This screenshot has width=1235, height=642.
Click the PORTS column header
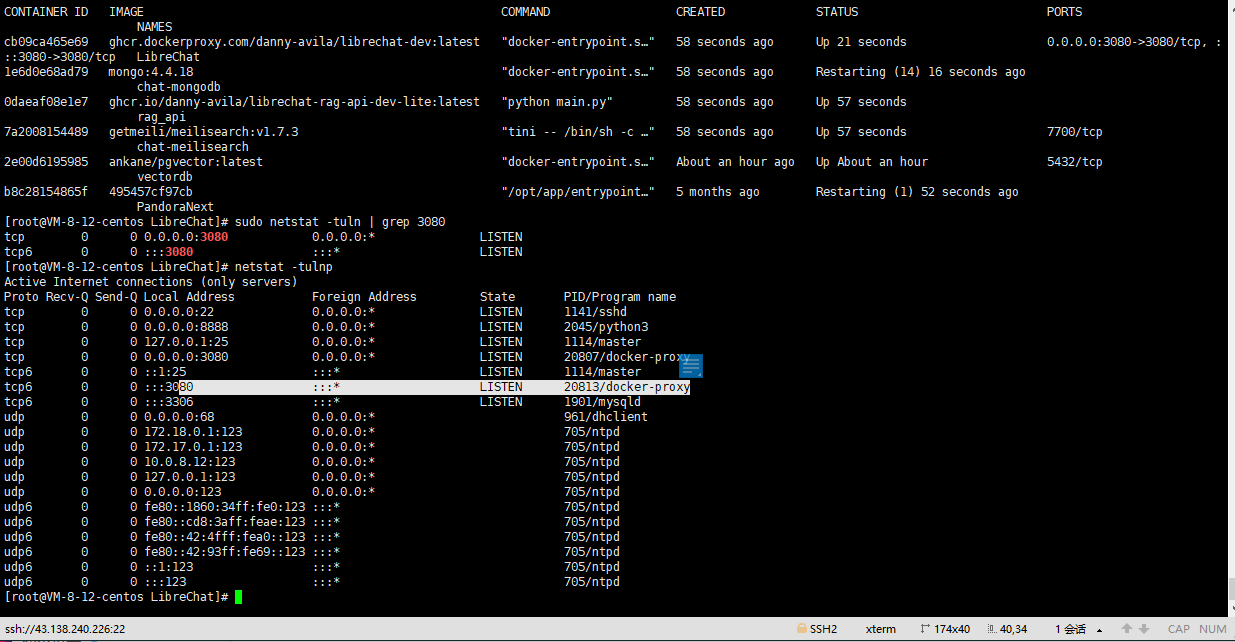point(1065,12)
